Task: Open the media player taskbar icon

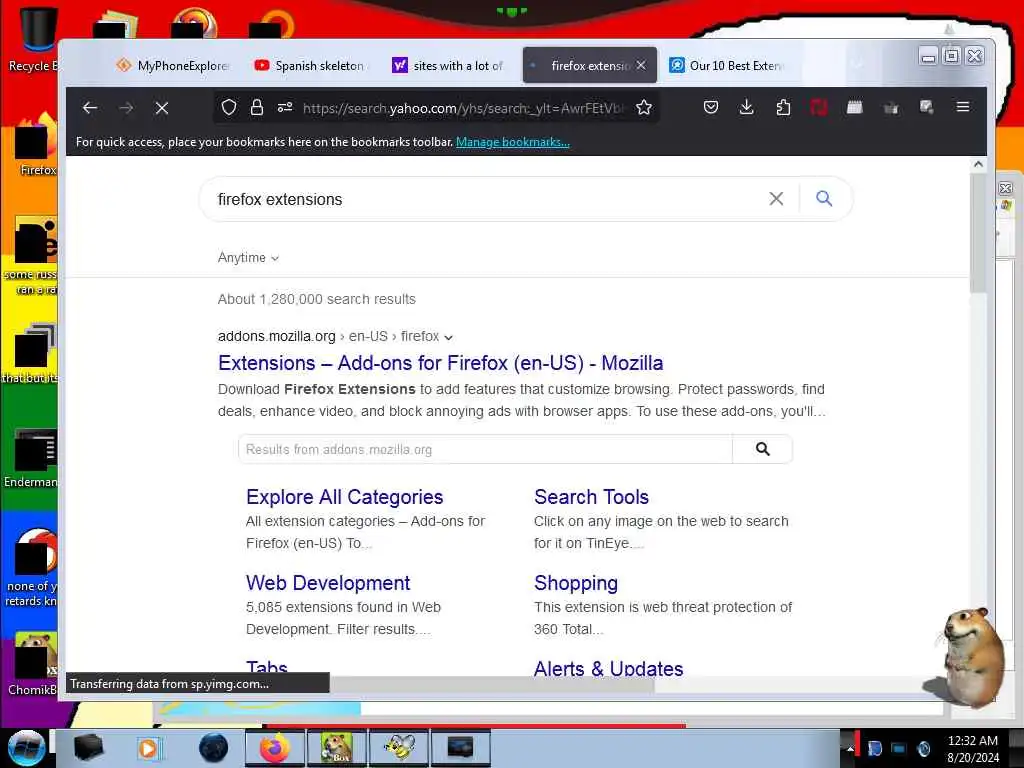Action: coord(148,748)
